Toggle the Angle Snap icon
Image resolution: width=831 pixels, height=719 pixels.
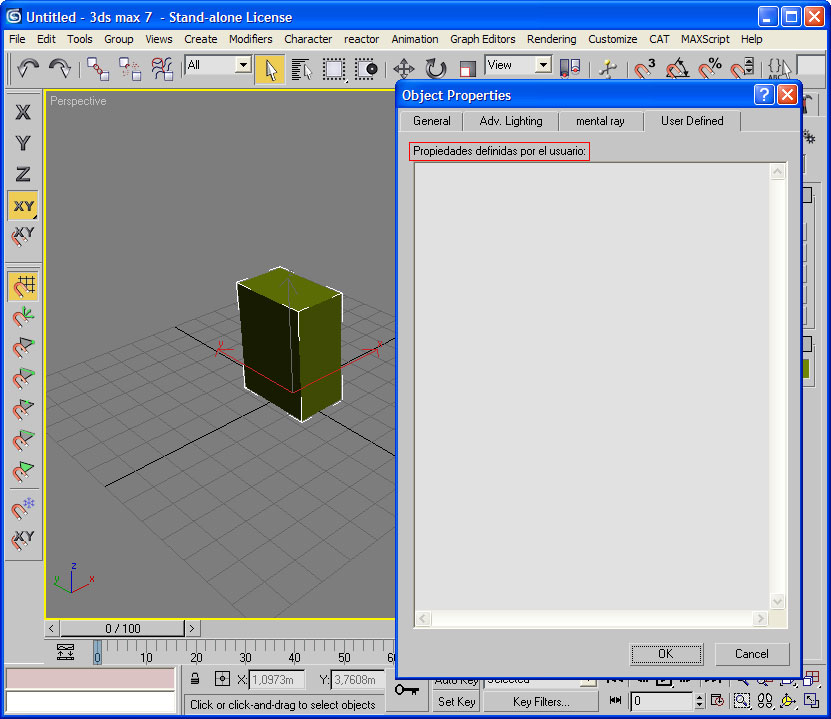click(x=676, y=69)
